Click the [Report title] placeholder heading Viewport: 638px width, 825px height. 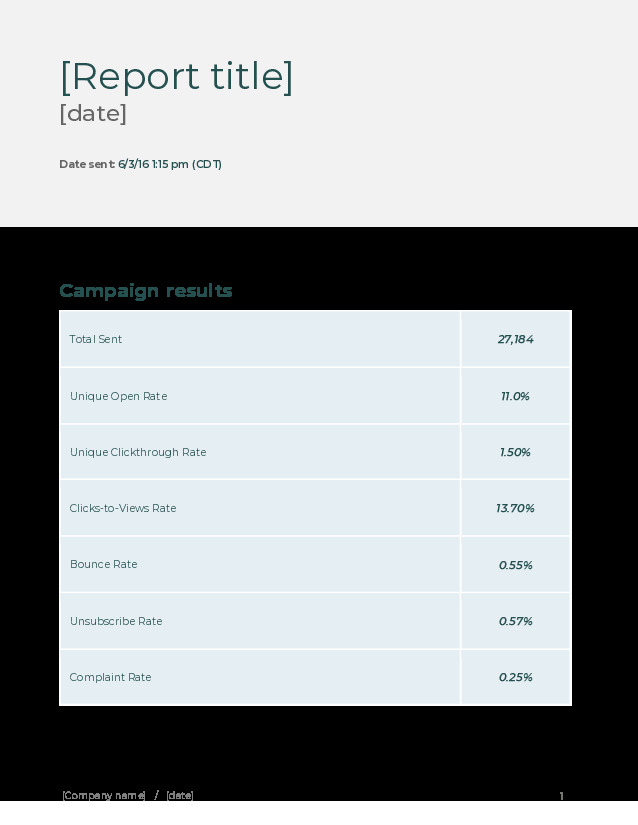[x=176, y=77]
